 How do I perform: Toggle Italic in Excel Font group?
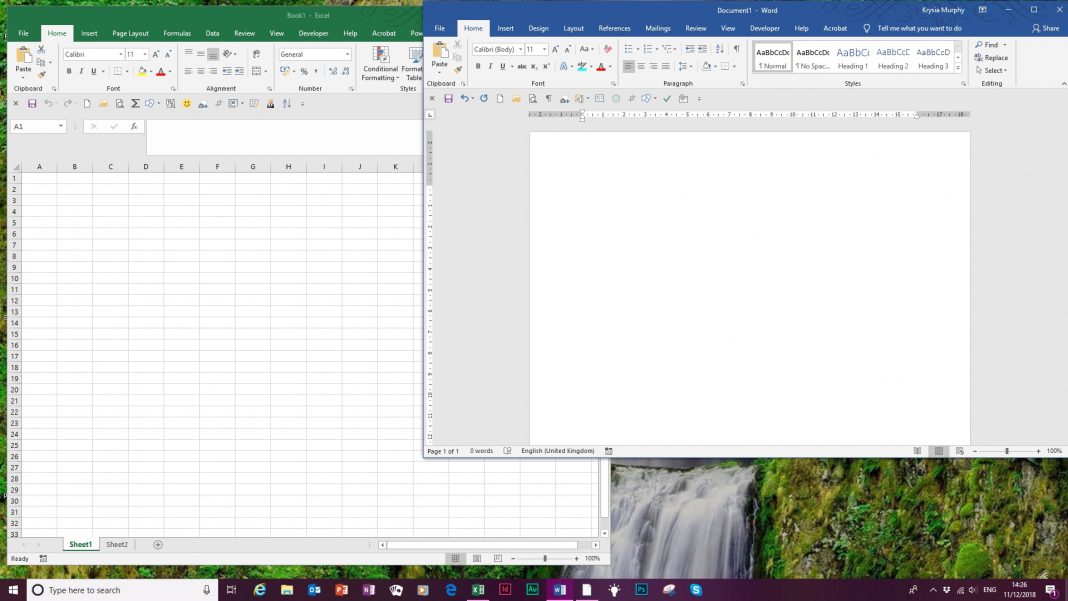point(81,71)
